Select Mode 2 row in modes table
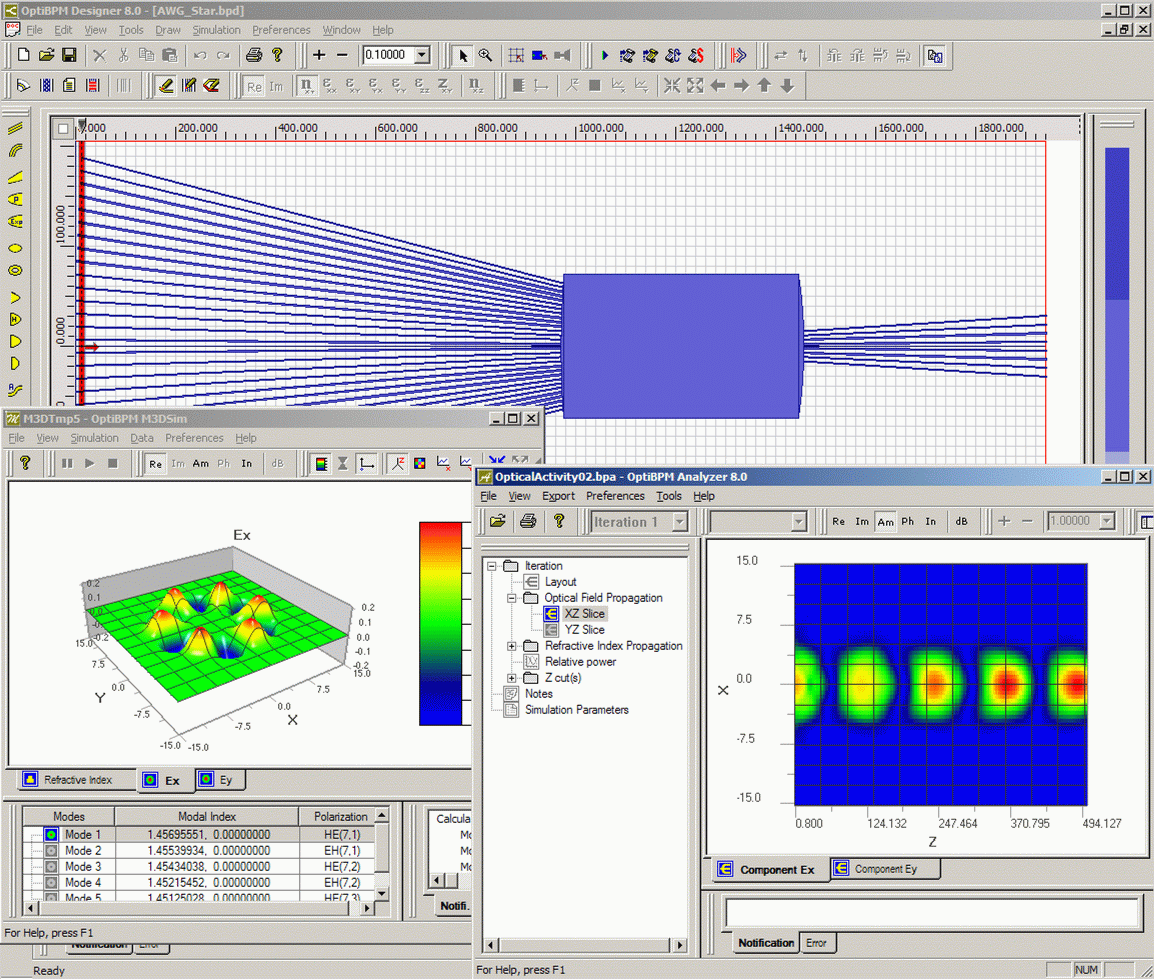The width and height of the screenshot is (1154, 979). click(x=83, y=851)
